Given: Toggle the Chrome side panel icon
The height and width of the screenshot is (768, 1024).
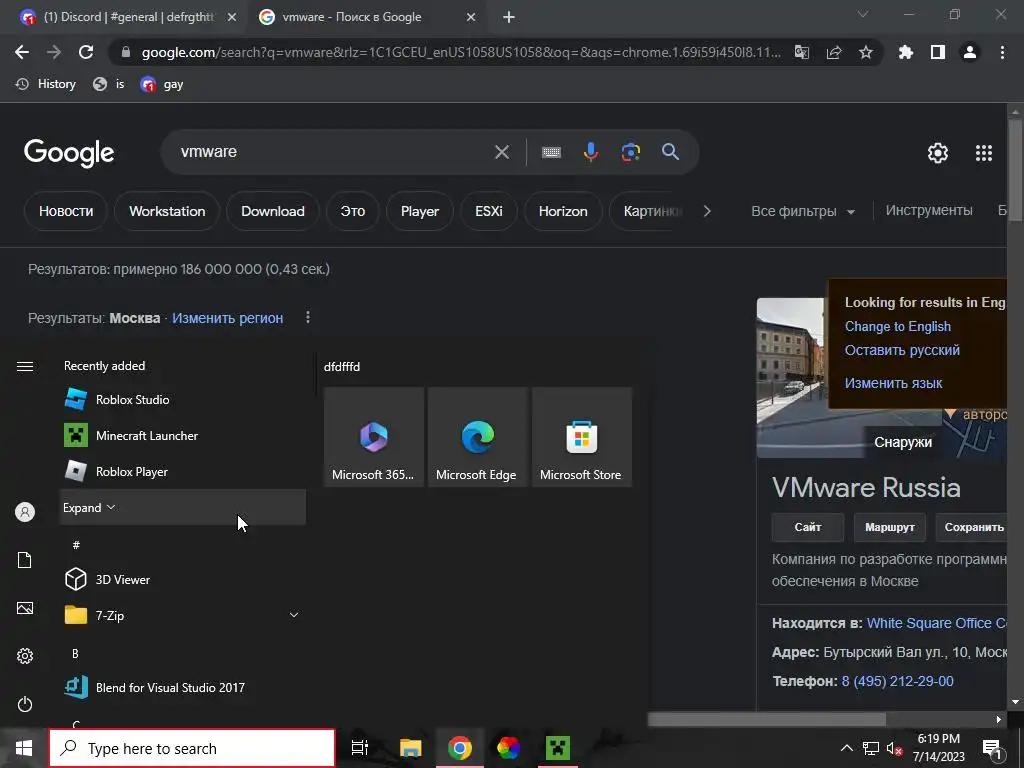Looking at the screenshot, I should (x=938, y=52).
